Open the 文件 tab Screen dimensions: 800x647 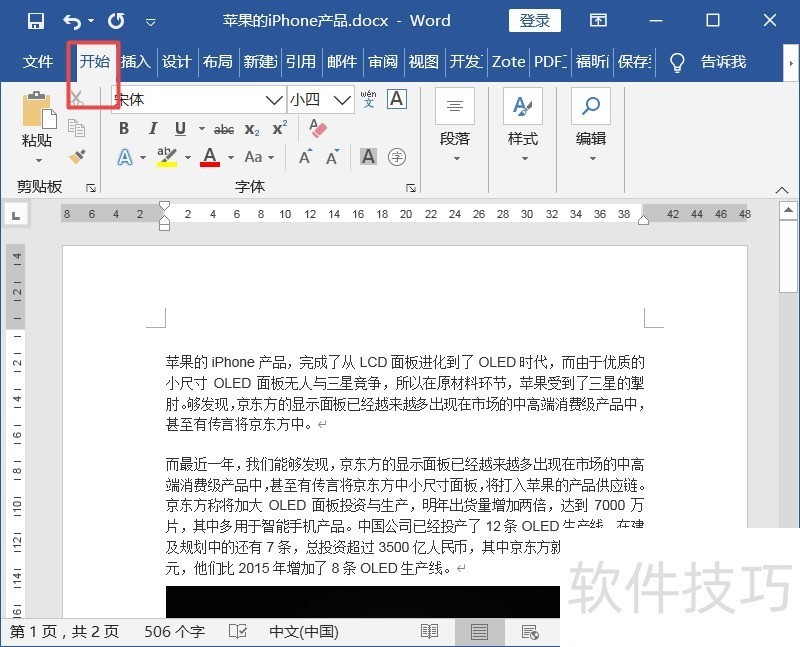click(x=38, y=62)
